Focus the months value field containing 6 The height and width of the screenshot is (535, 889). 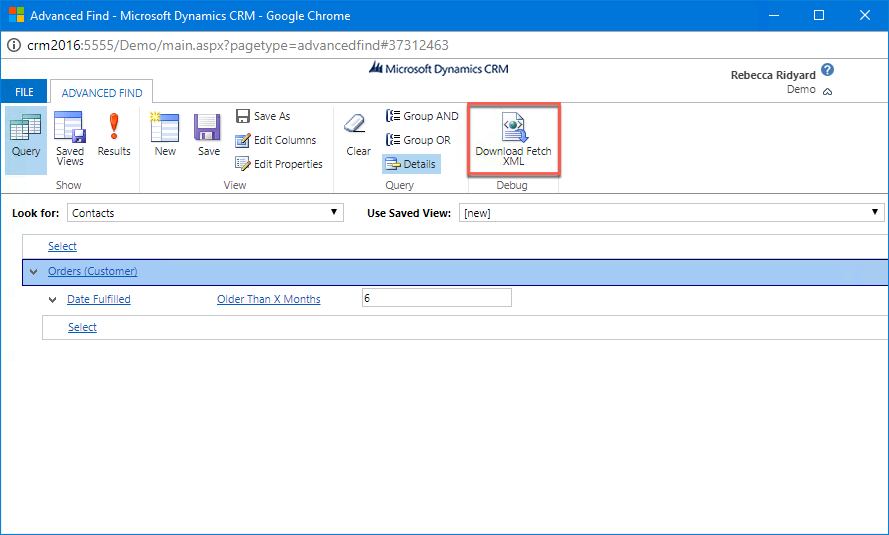tap(437, 298)
